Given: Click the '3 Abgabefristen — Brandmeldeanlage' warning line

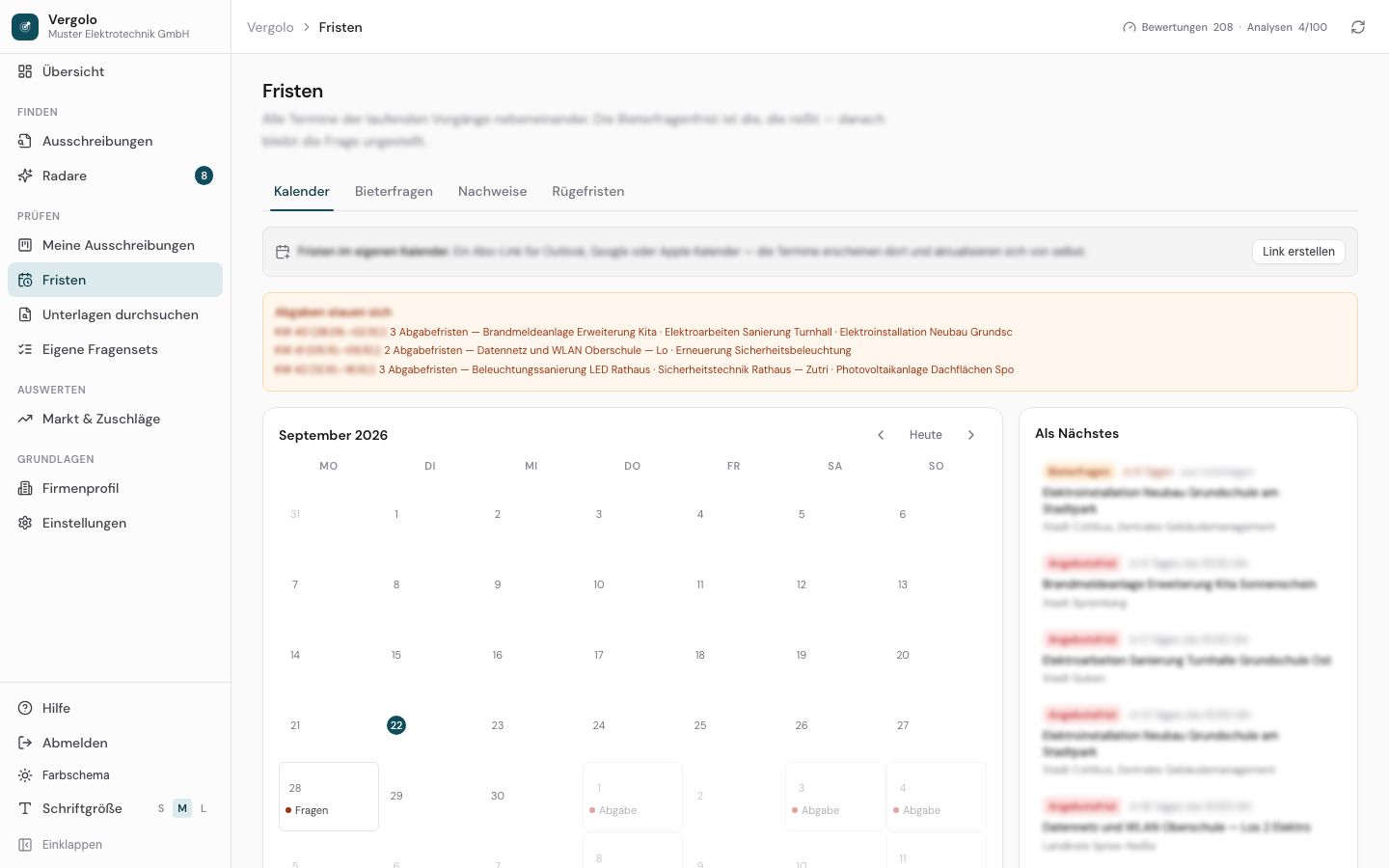Looking at the screenshot, I should click(701, 332).
